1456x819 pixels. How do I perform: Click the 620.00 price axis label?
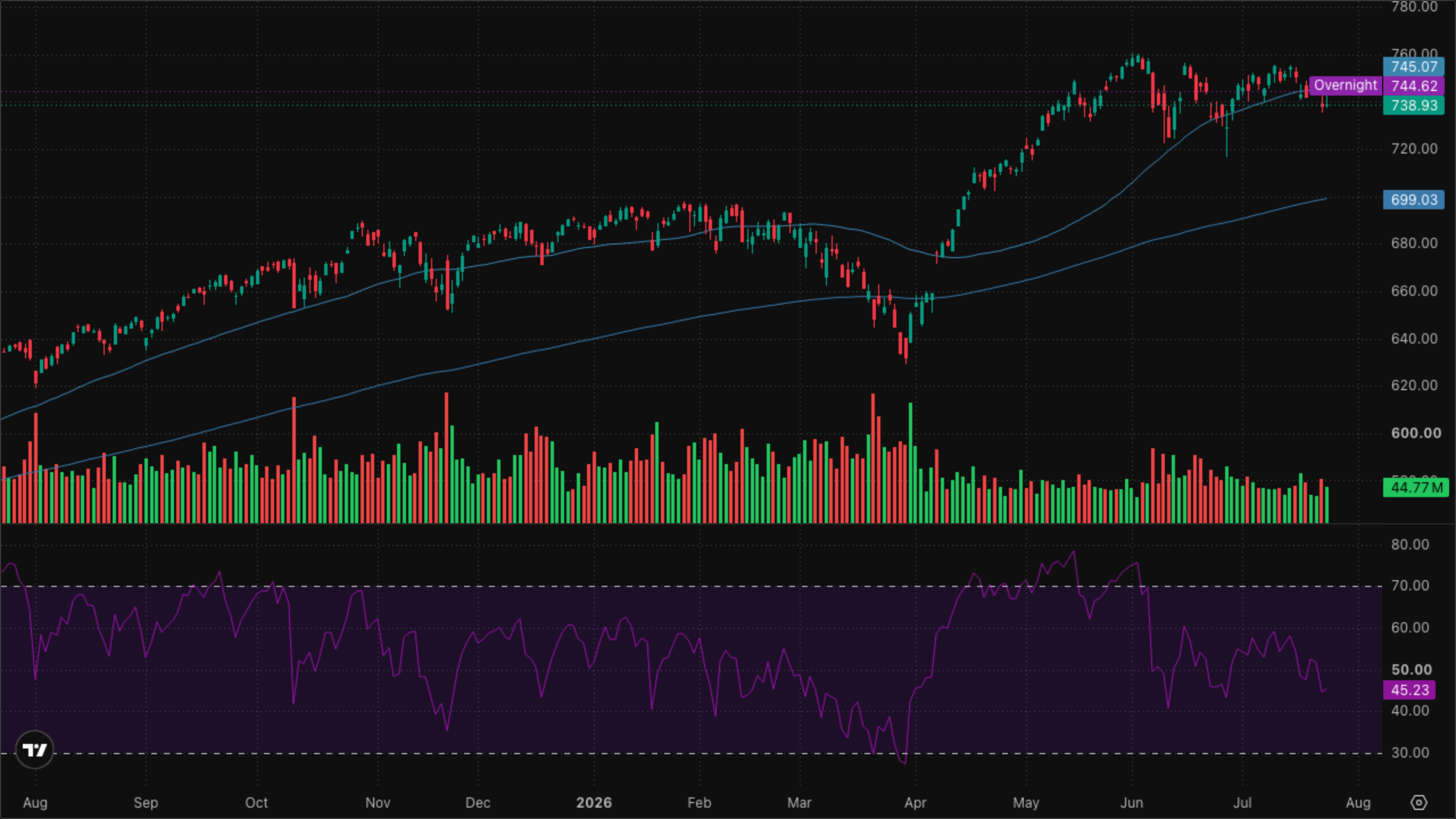(x=1414, y=386)
